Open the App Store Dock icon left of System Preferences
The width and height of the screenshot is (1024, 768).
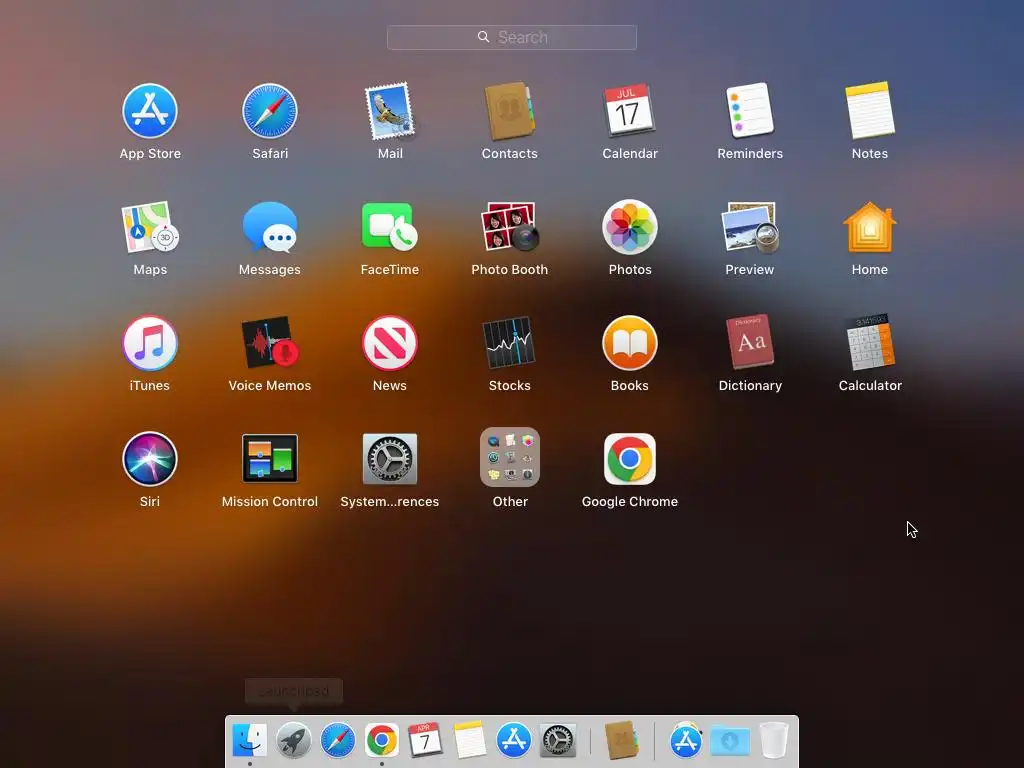513,740
